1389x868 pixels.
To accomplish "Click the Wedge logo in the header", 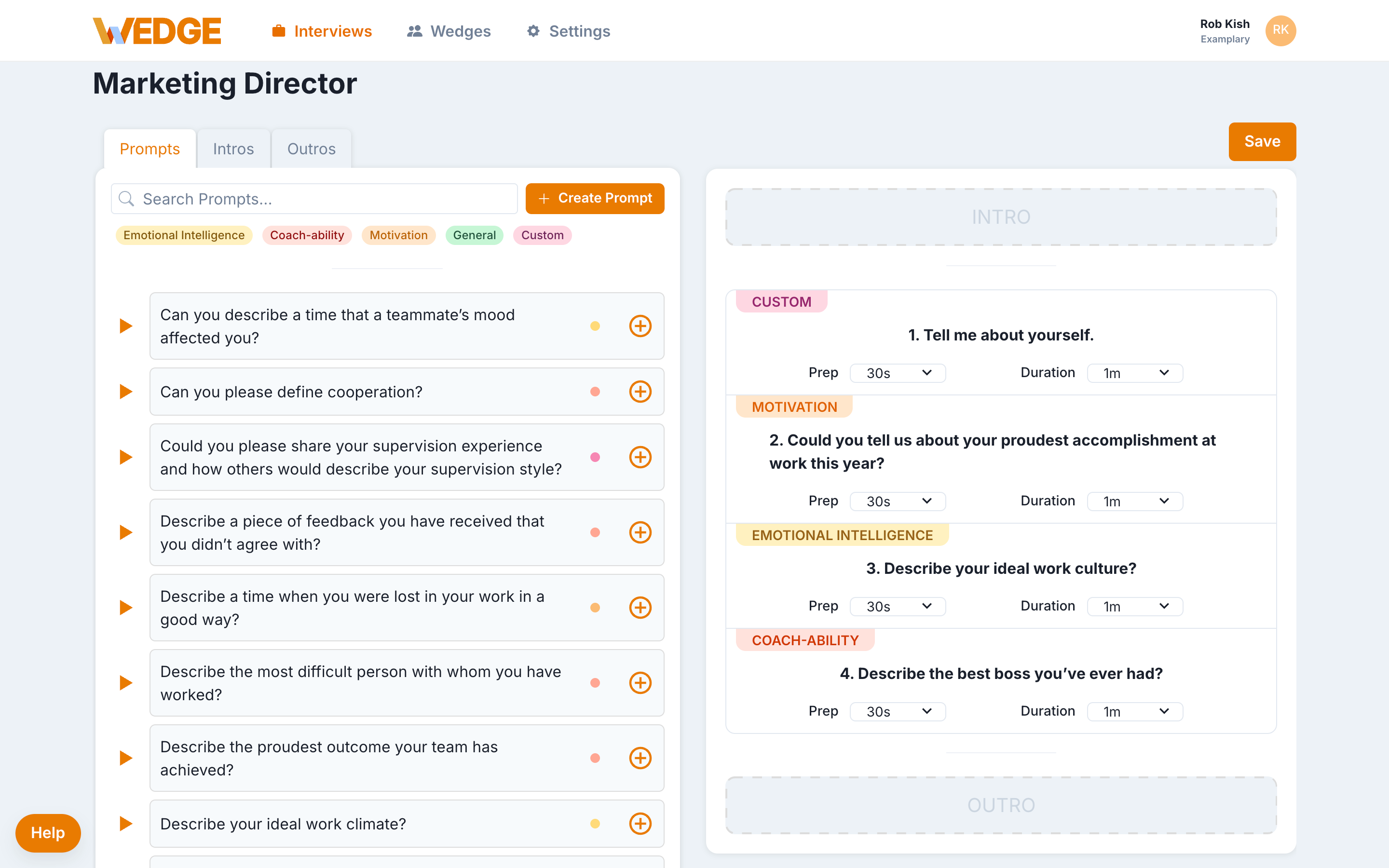I will point(157,30).
